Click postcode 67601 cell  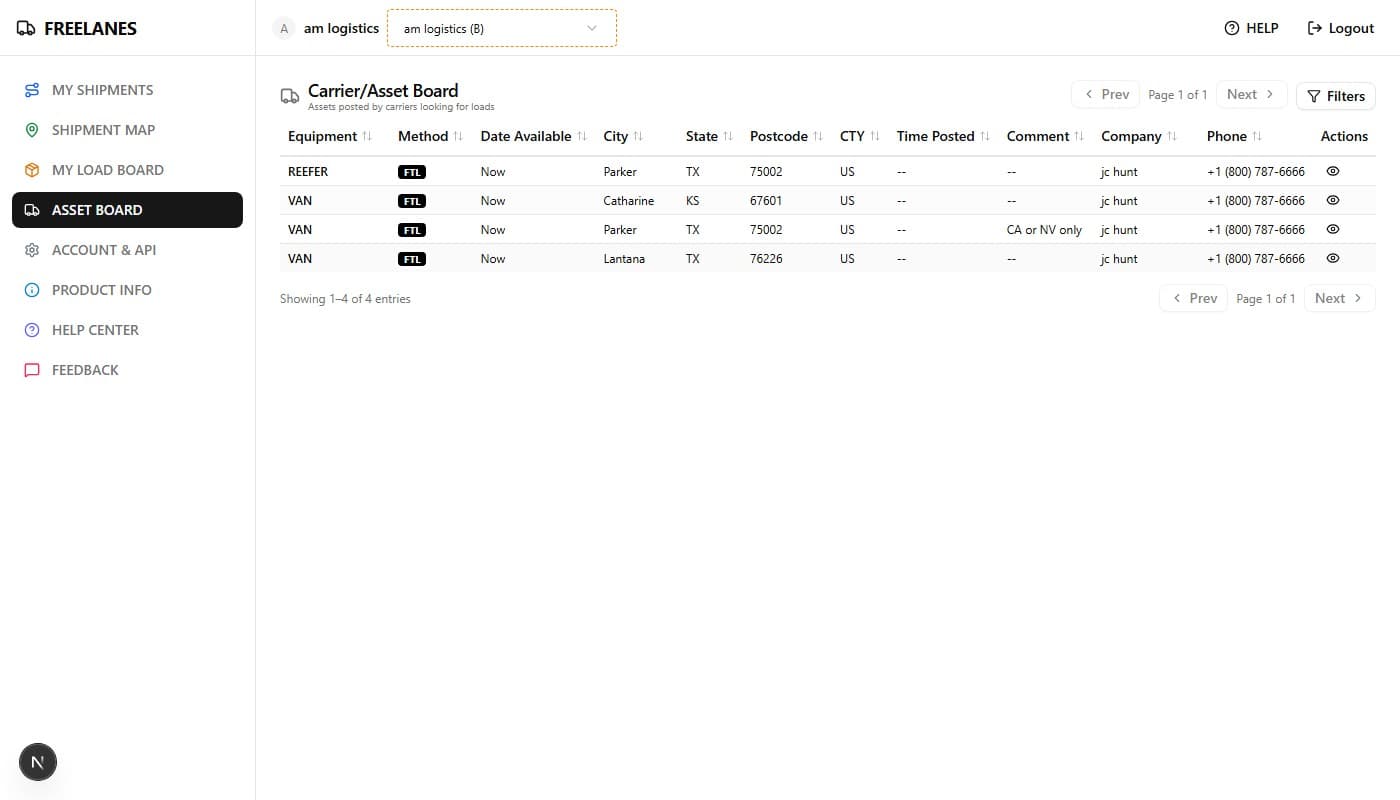click(x=766, y=201)
